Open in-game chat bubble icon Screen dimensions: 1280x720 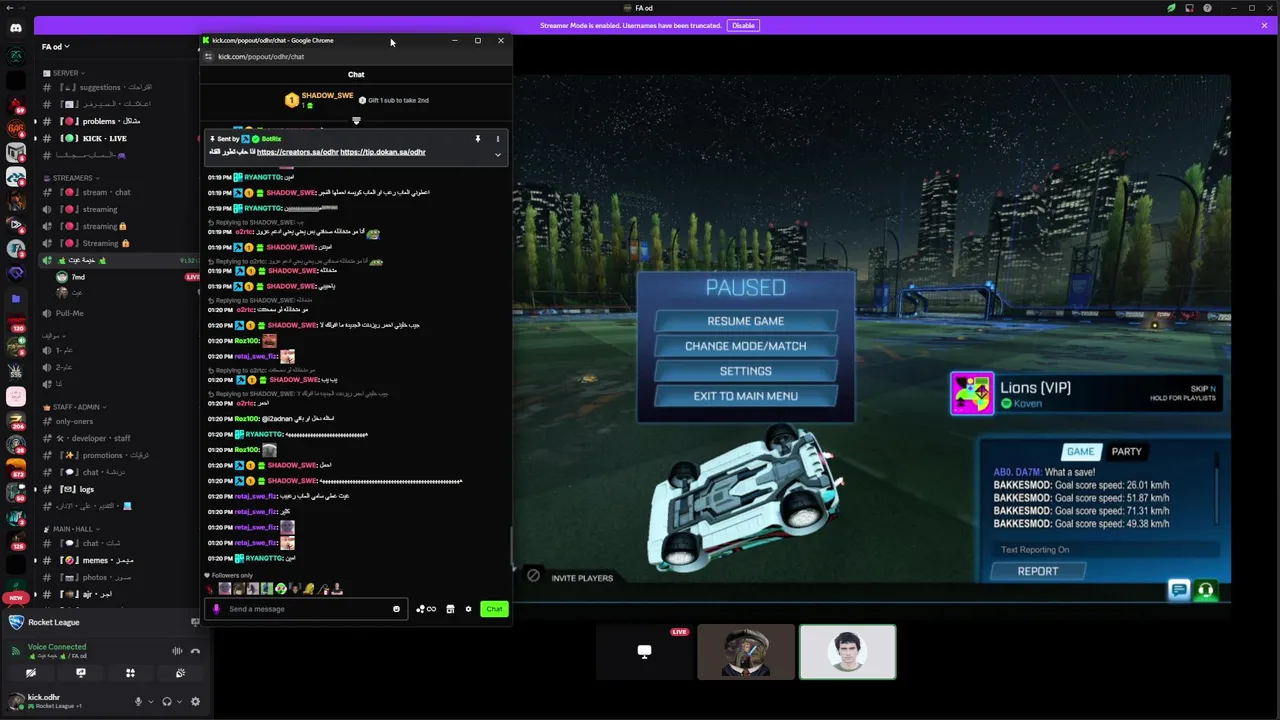click(1179, 590)
